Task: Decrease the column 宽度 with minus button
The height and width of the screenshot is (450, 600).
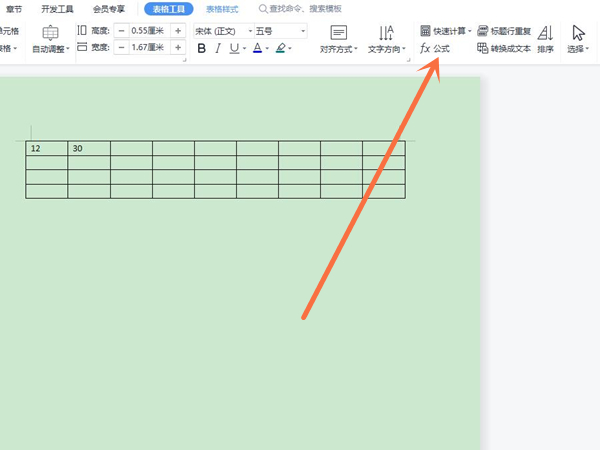Action: (x=122, y=47)
